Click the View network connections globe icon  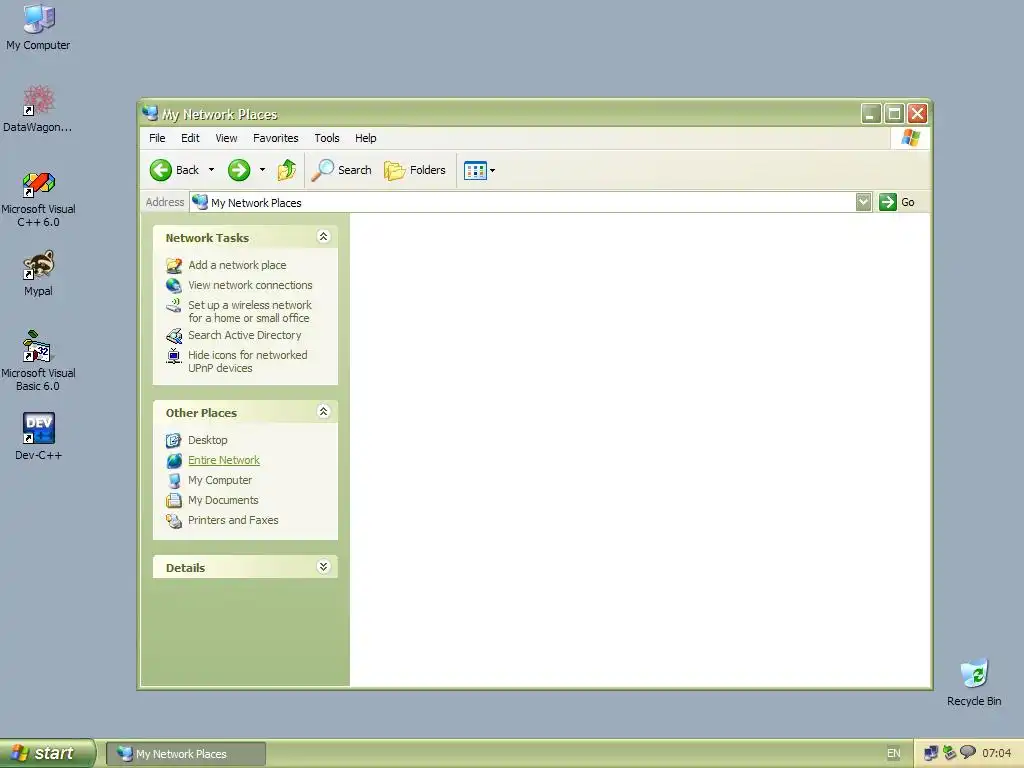click(x=174, y=285)
